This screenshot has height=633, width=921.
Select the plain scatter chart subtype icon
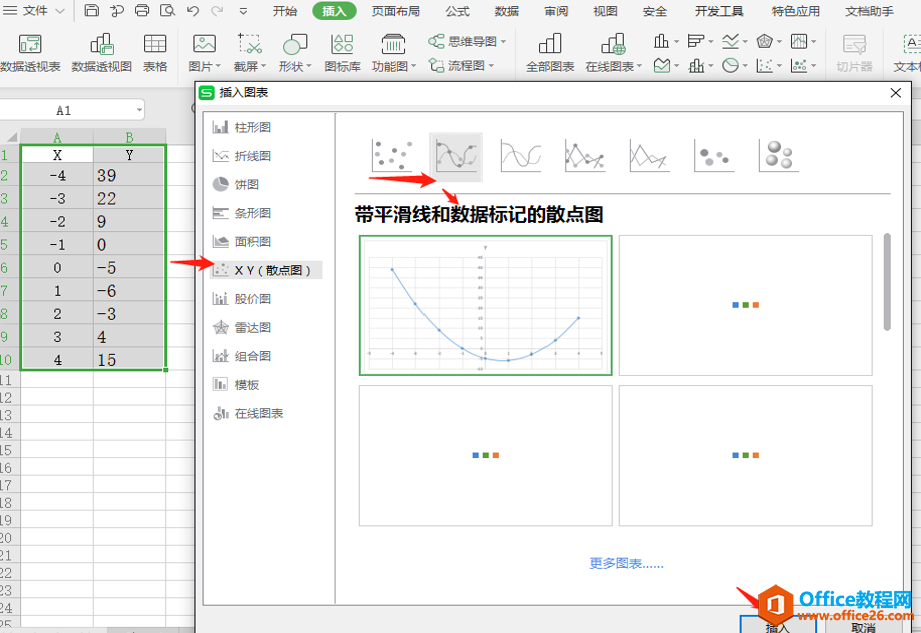coord(392,156)
